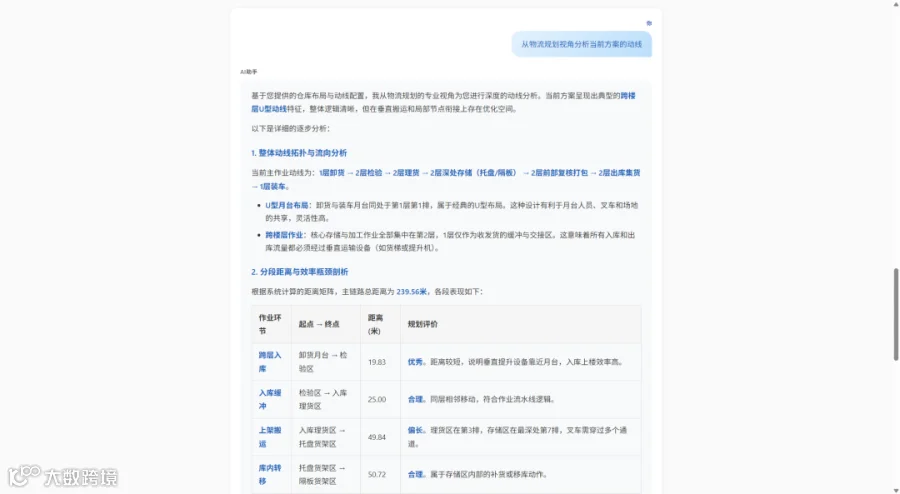Screen dimensions: 900x494
Task: Click the distance value '50.72'
Action: tap(377, 474)
